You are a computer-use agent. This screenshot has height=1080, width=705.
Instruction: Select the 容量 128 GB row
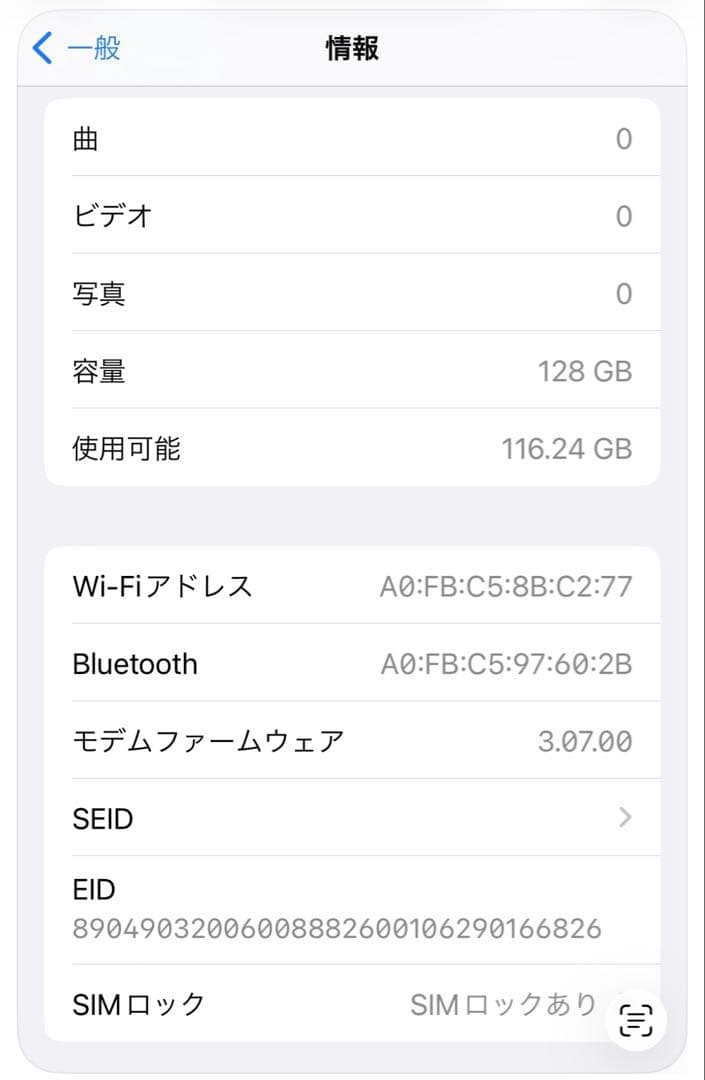[x=352, y=371]
